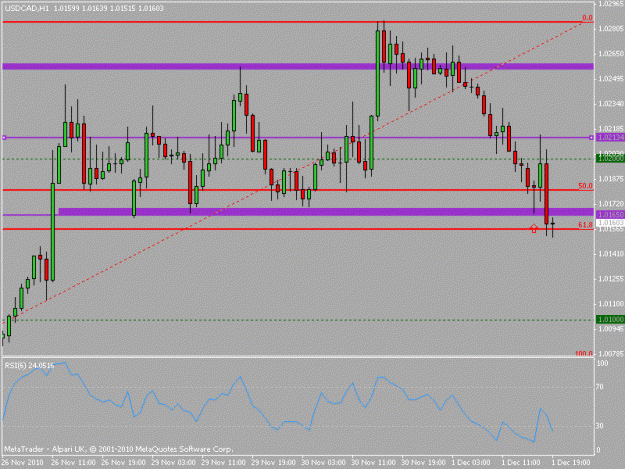This screenshot has width=625, height=469.
Task: Click the purple 1.02134 price tag
Action: pos(610,137)
